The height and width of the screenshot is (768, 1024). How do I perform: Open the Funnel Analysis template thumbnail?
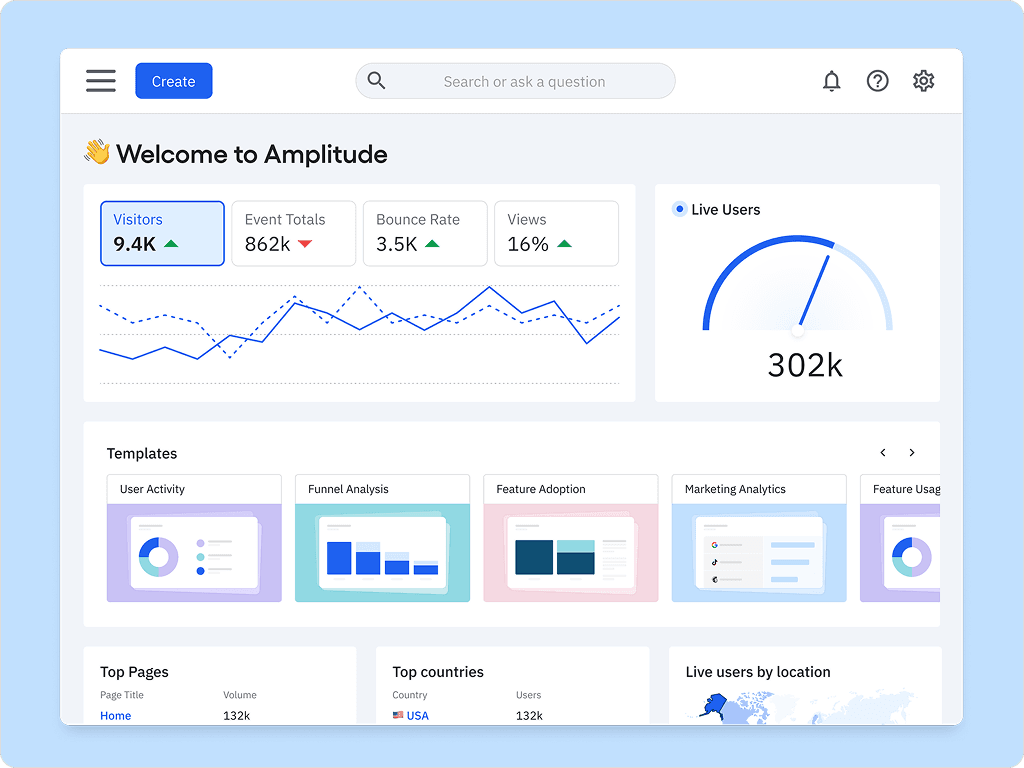[382, 551]
